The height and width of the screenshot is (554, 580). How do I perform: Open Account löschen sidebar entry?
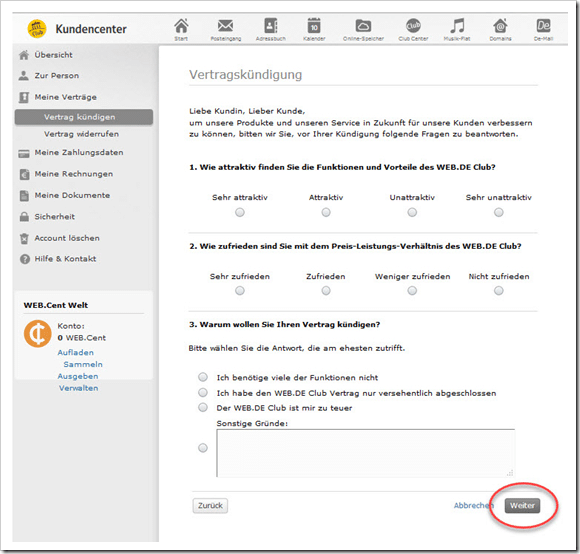pos(67,238)
